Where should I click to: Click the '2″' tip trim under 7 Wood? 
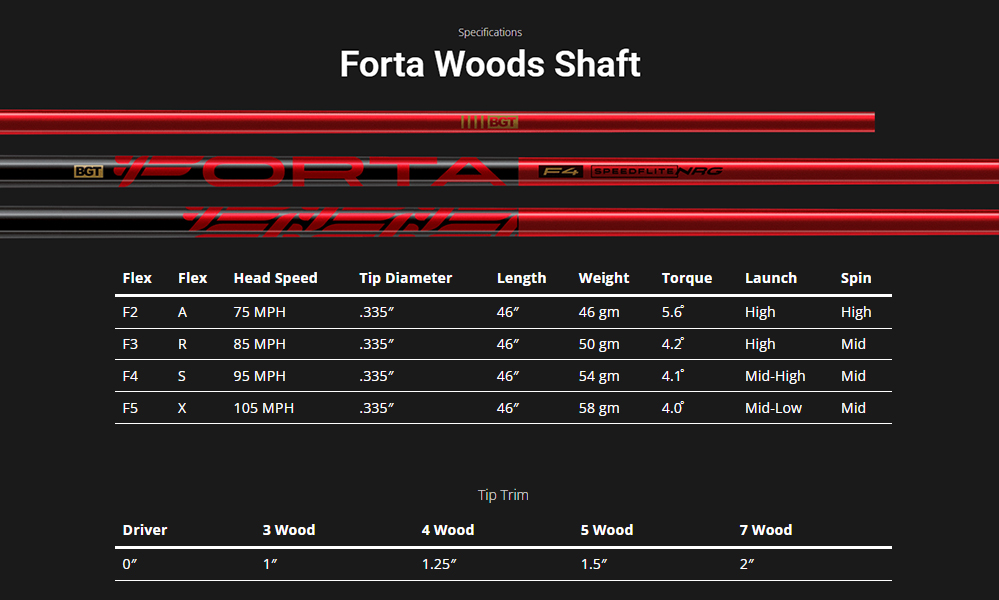pyautogui.click(x=747, y=564)
